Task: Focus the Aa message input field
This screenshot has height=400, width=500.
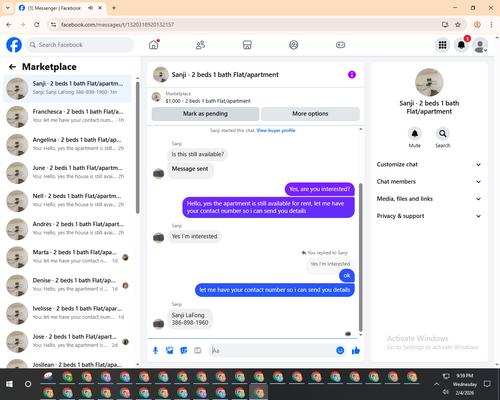Action: pos(272,350)
